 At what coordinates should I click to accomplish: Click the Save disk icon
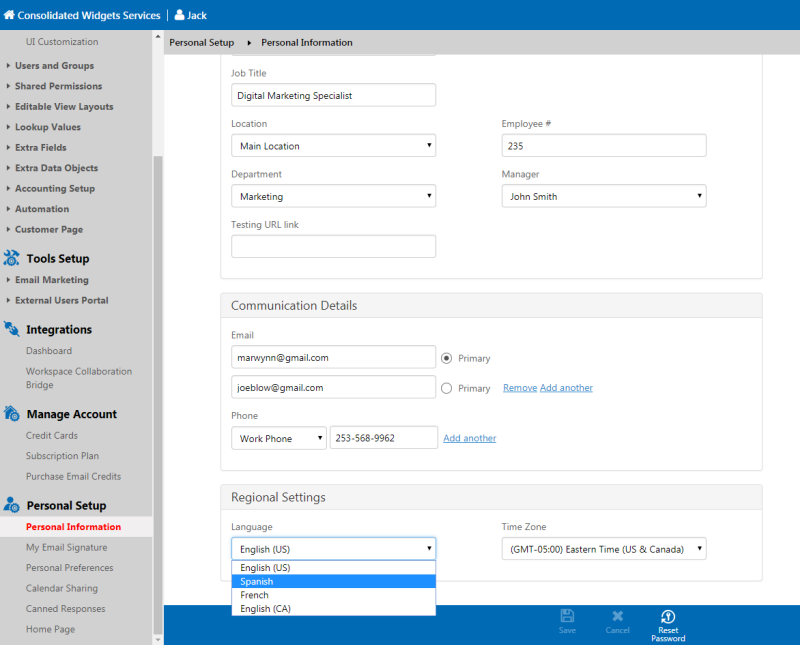point(567,616)
